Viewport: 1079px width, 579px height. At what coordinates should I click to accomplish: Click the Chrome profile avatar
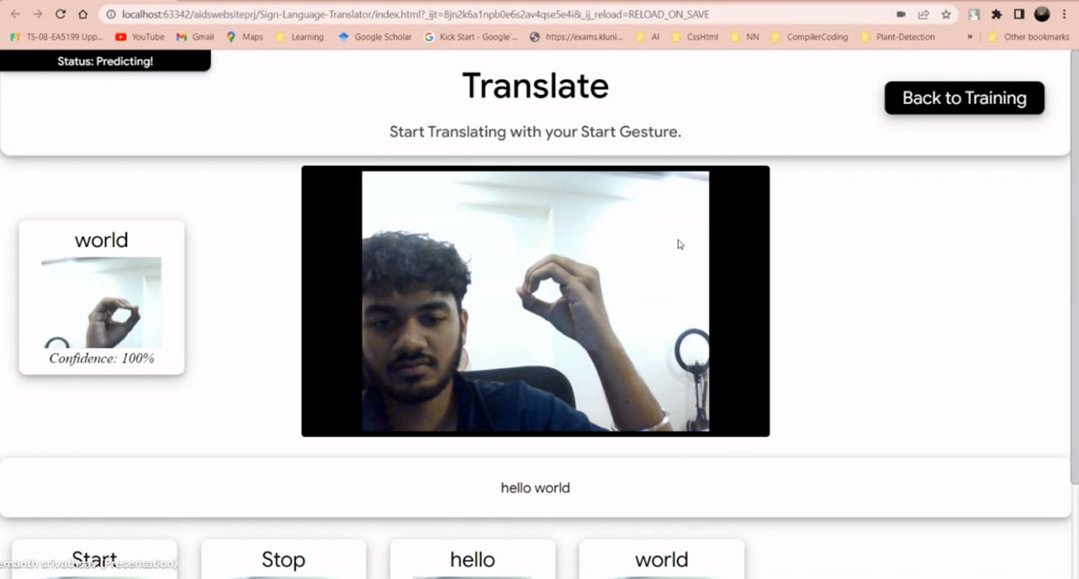point(1041,14)
